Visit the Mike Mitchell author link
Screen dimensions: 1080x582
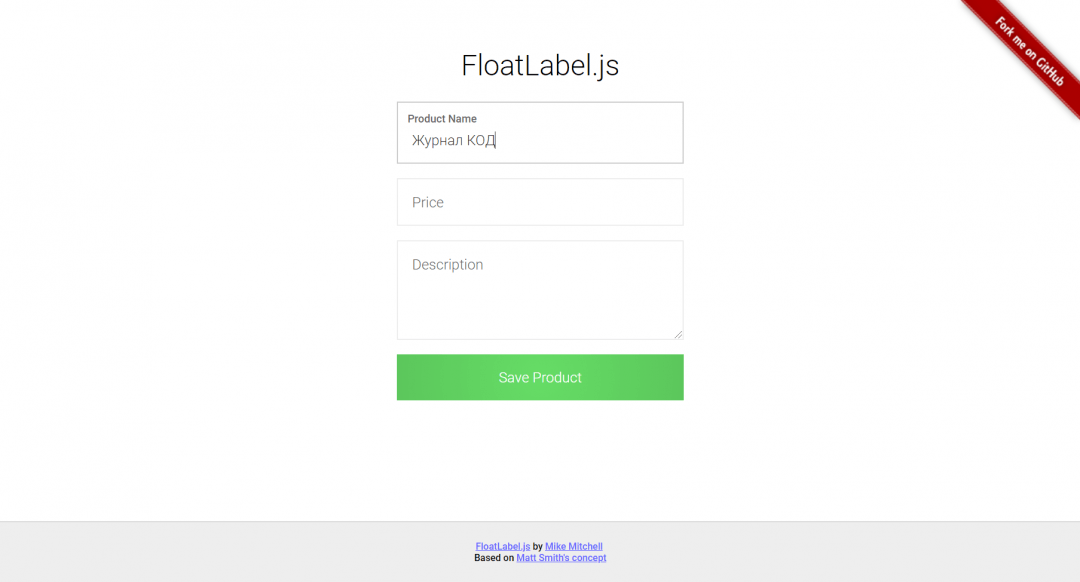pos(574,546)
